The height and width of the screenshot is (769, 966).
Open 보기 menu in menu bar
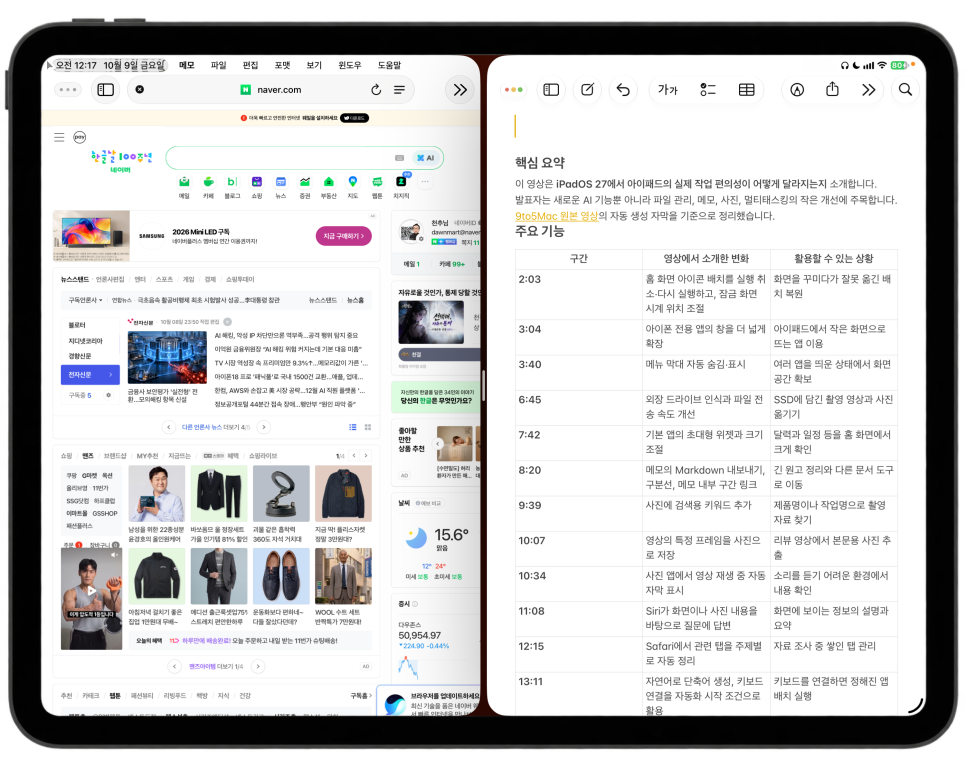coord(314,65)
